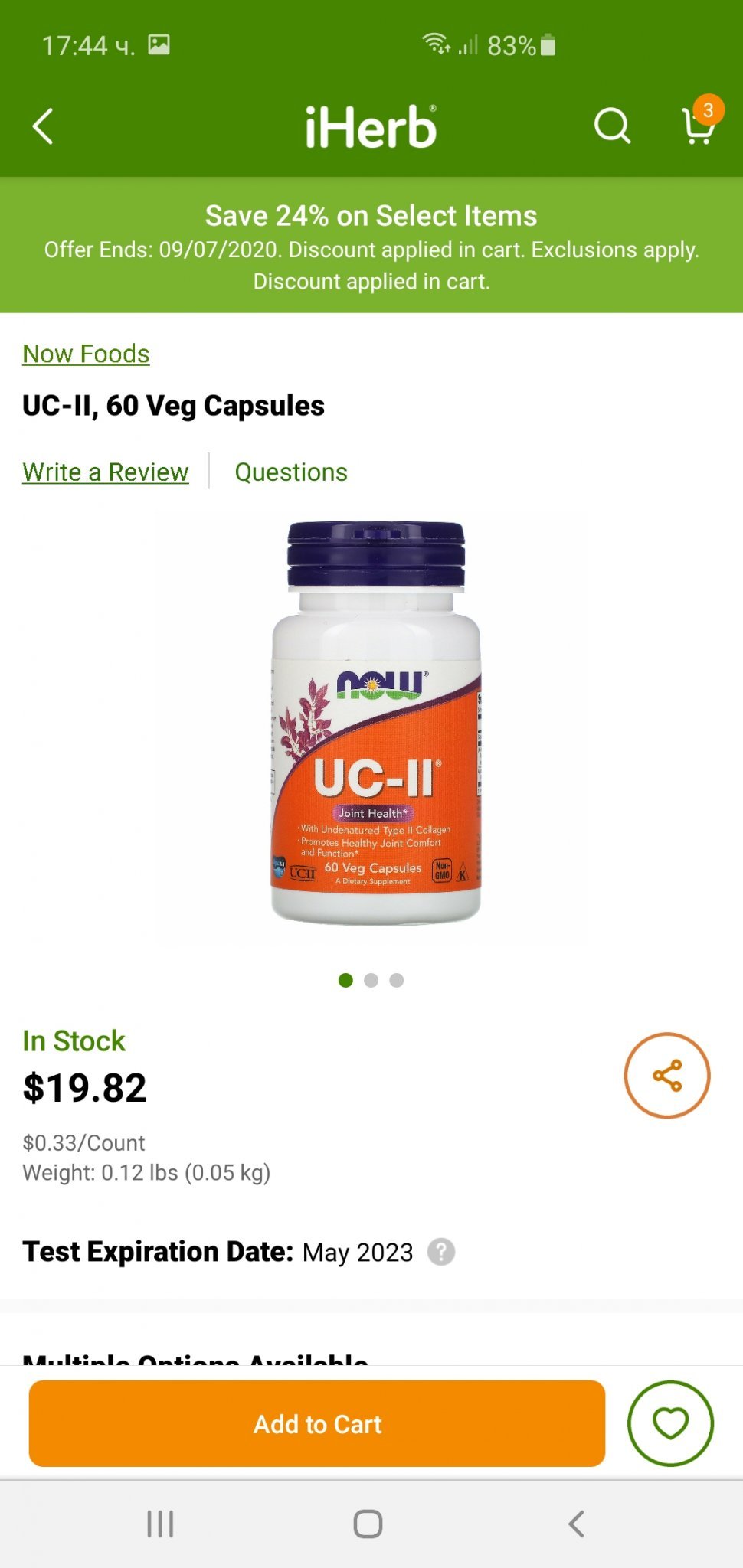
Task: Open the UC-II bottle product image
Action: tap(375, 724)
